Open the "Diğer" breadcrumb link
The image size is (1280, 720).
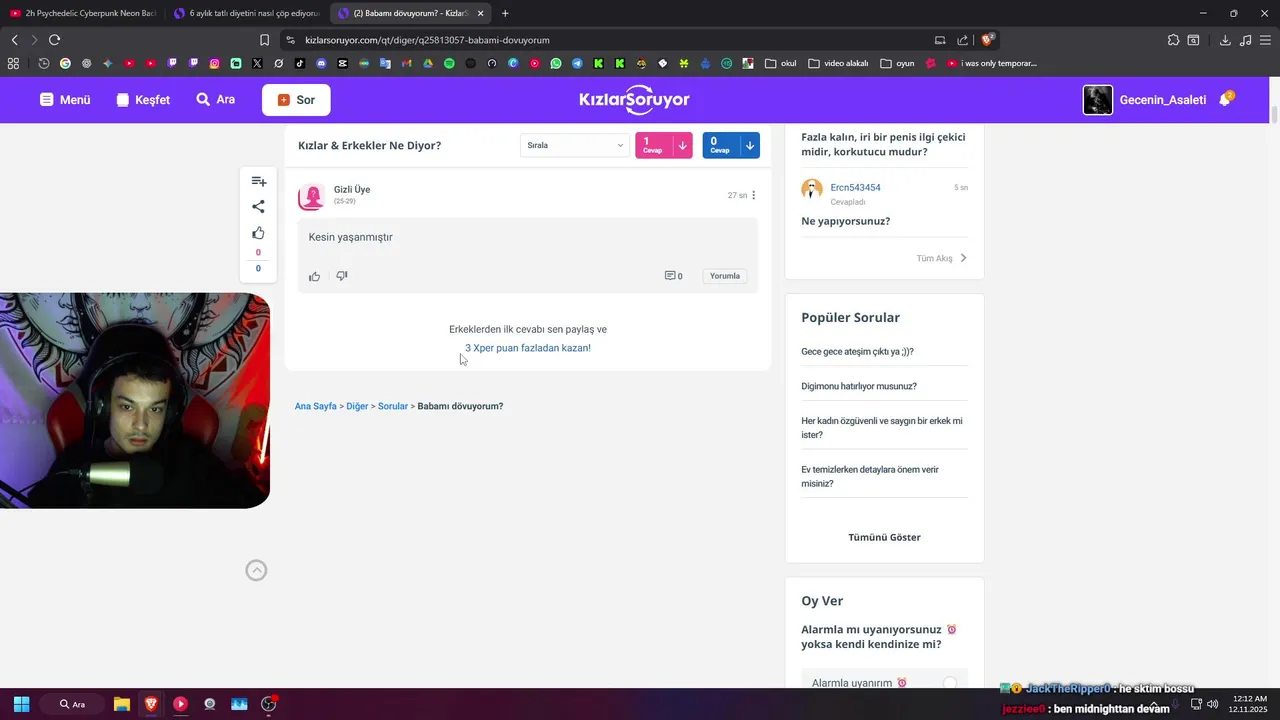coord(357,406)
